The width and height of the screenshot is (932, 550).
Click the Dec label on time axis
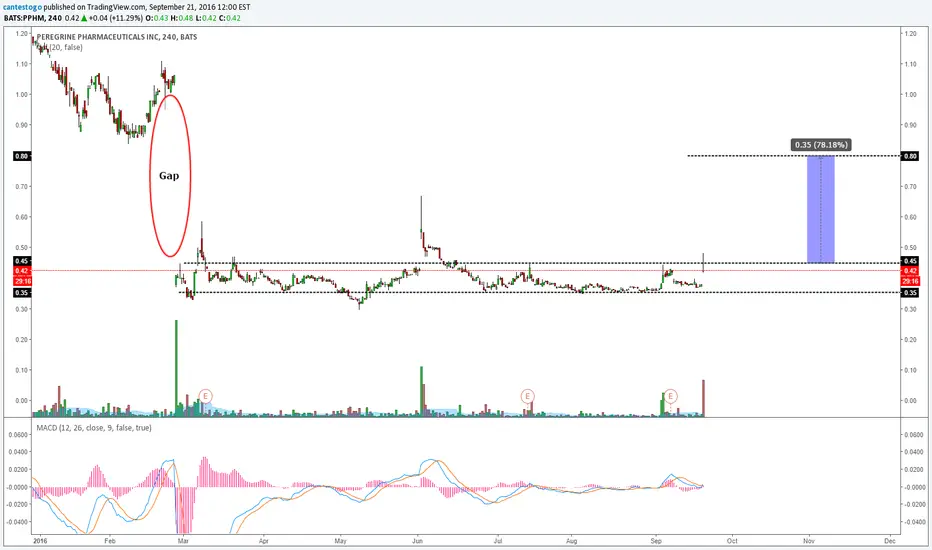pyautogui.click(x=890, y=541)
